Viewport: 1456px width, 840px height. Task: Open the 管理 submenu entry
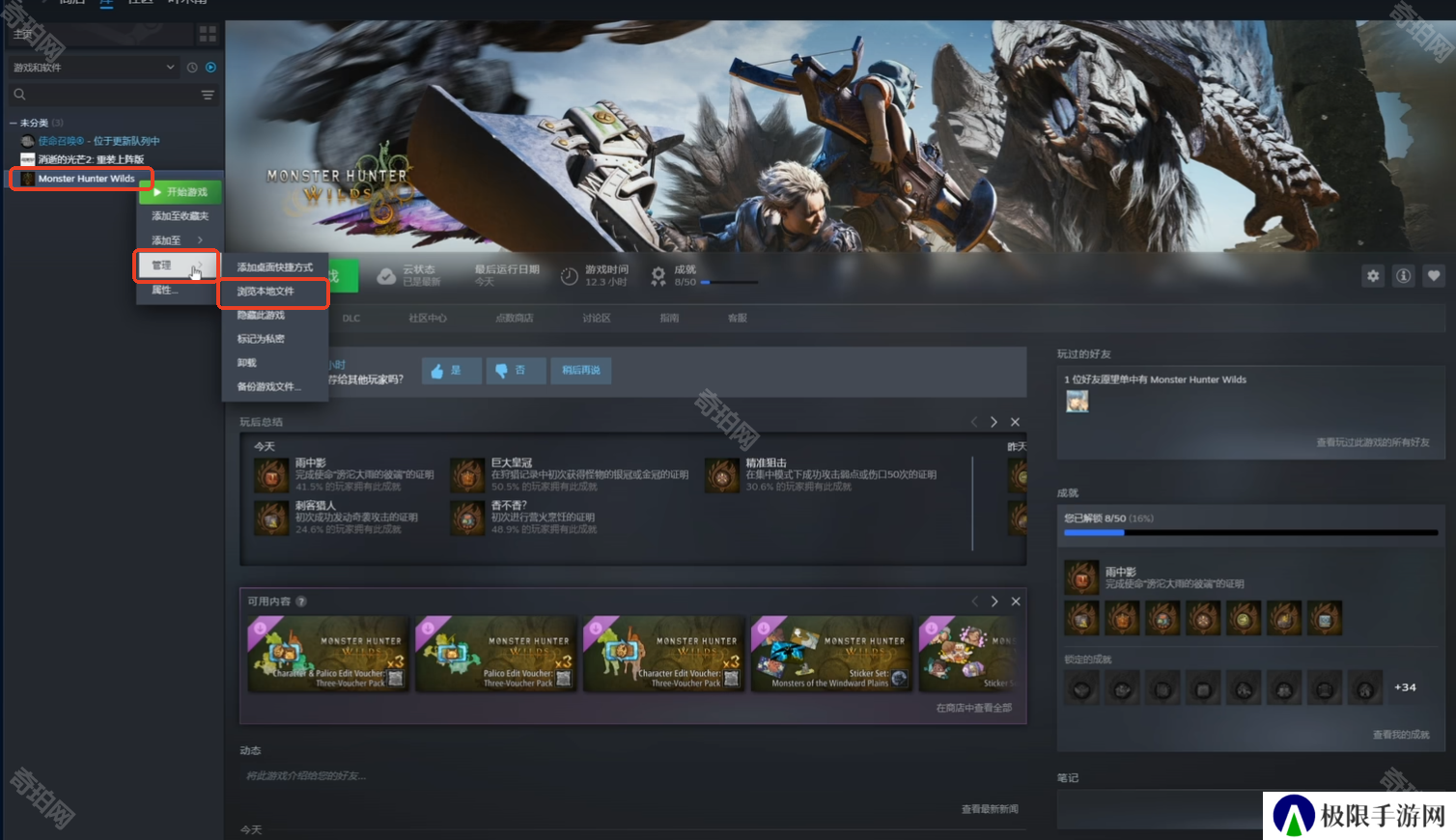point(176,266)
